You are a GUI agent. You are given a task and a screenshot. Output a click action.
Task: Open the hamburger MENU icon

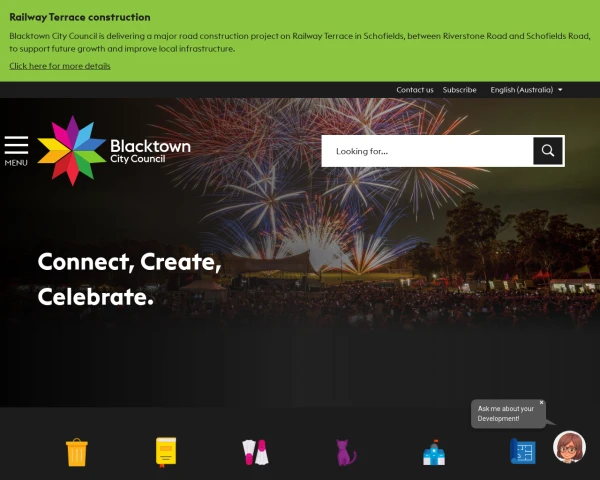(16, 151)
